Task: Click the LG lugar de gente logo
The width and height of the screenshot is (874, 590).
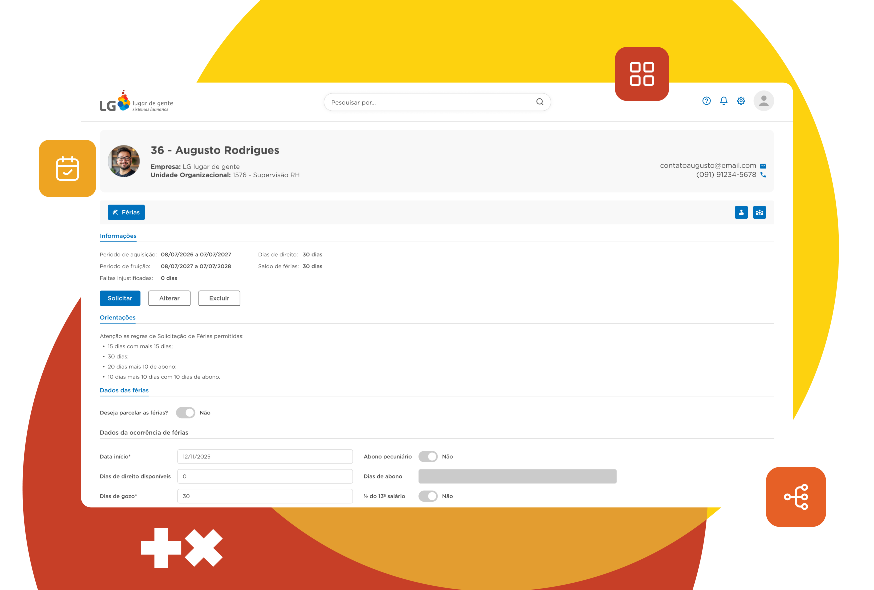Action: tap(129, 102)
